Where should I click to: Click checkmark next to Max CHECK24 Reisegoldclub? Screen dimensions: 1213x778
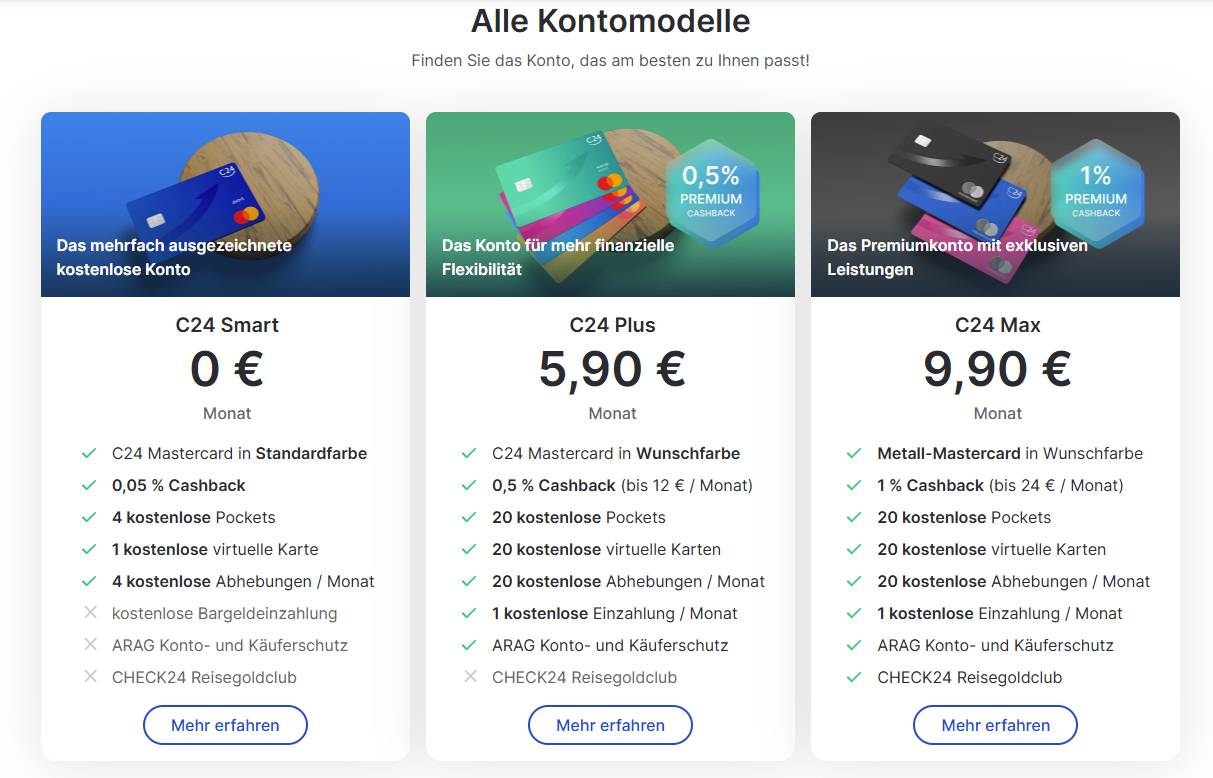[854, 677]
